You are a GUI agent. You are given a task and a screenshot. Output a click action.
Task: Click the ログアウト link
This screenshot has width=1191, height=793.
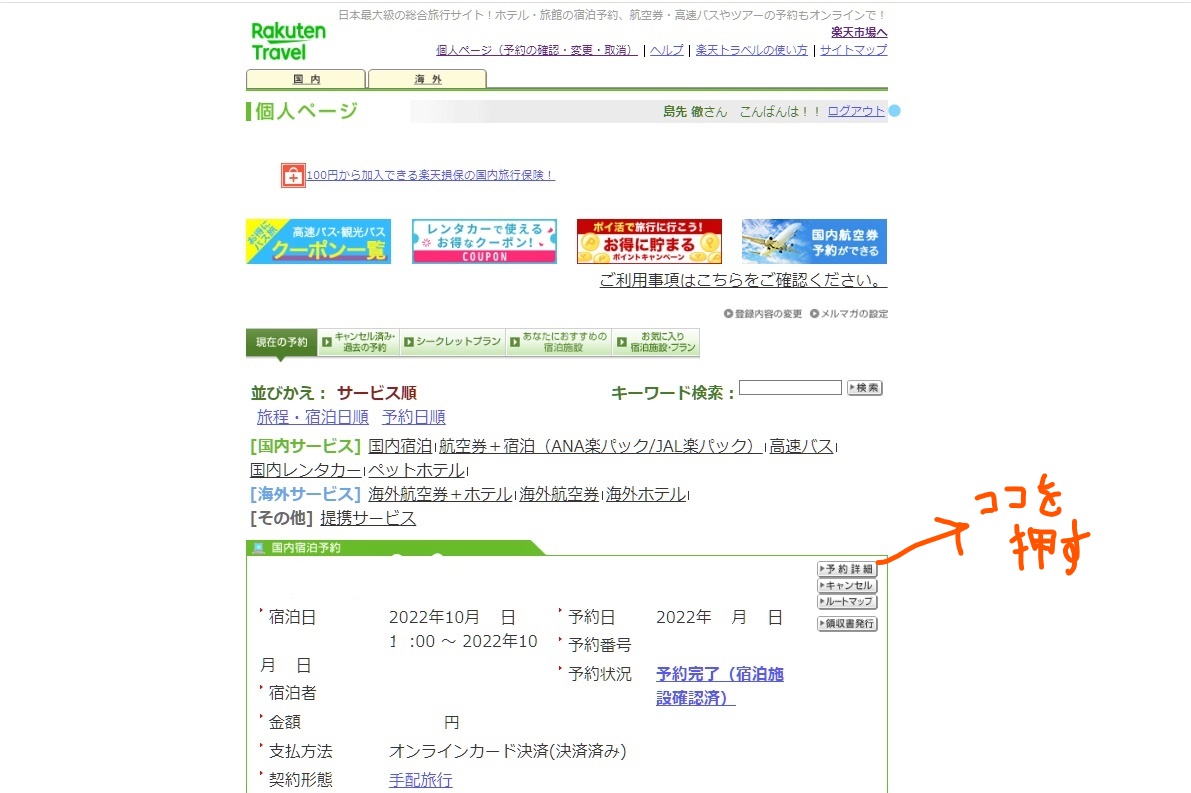tap(855, 111)
